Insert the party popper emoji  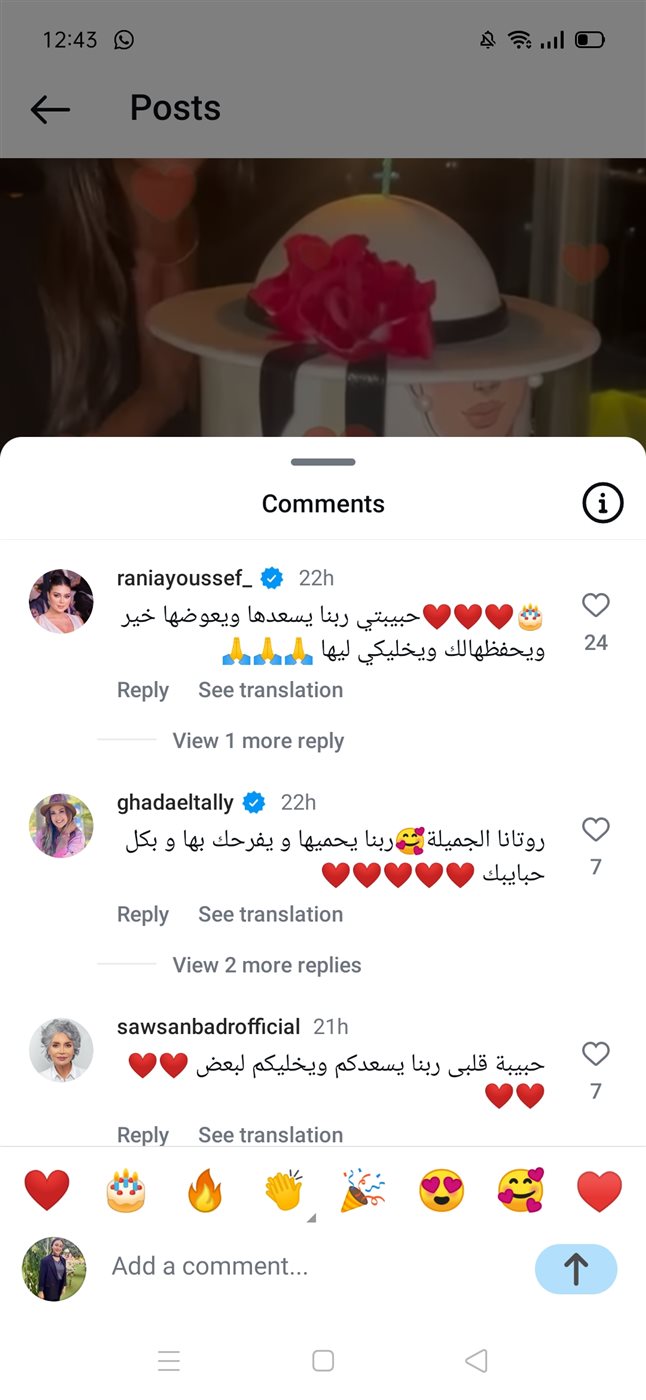tap(363, 1191)
